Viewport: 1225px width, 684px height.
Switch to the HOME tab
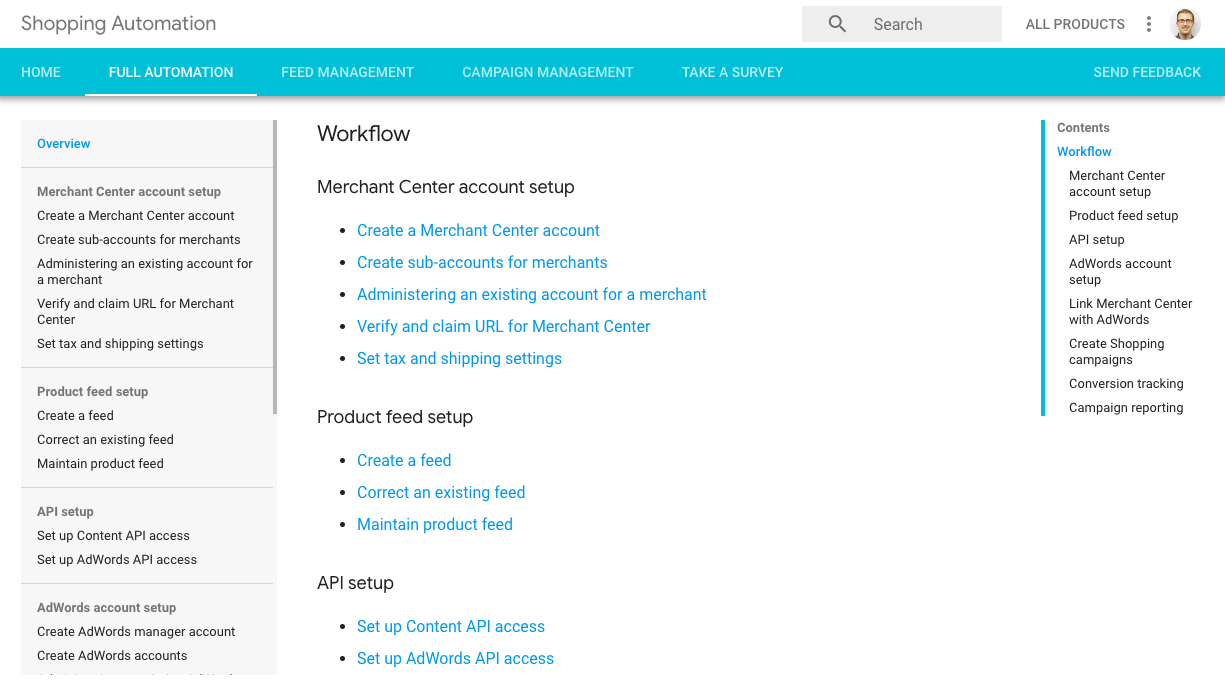[41, 72]
